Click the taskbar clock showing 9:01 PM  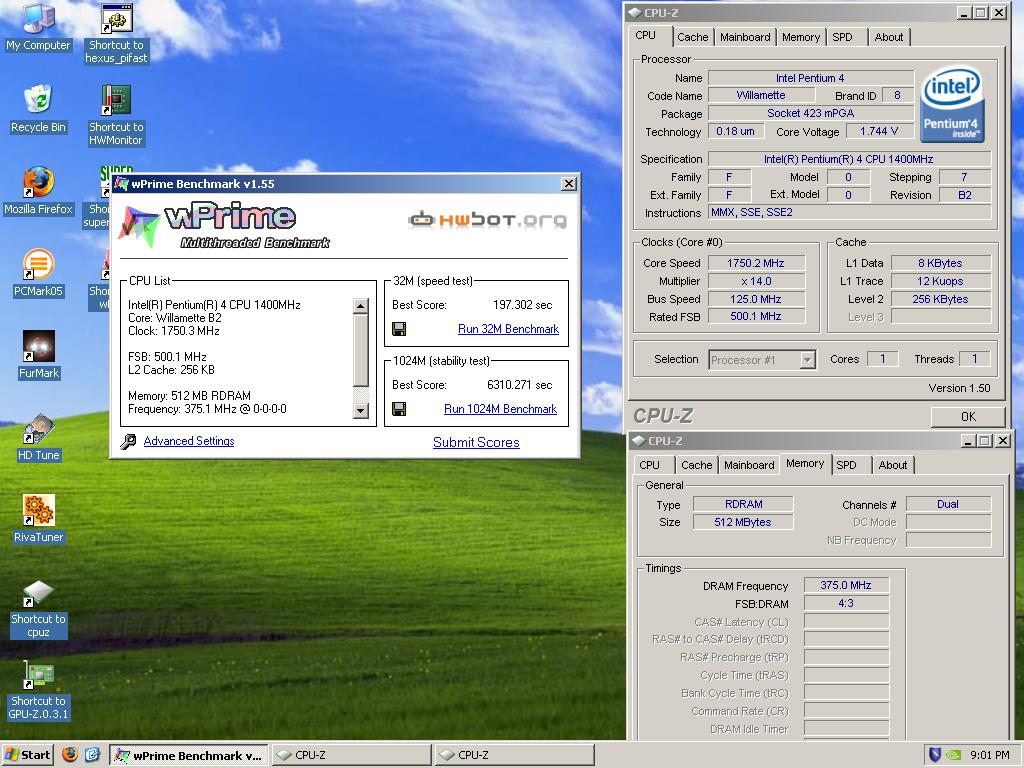[989, 755]
